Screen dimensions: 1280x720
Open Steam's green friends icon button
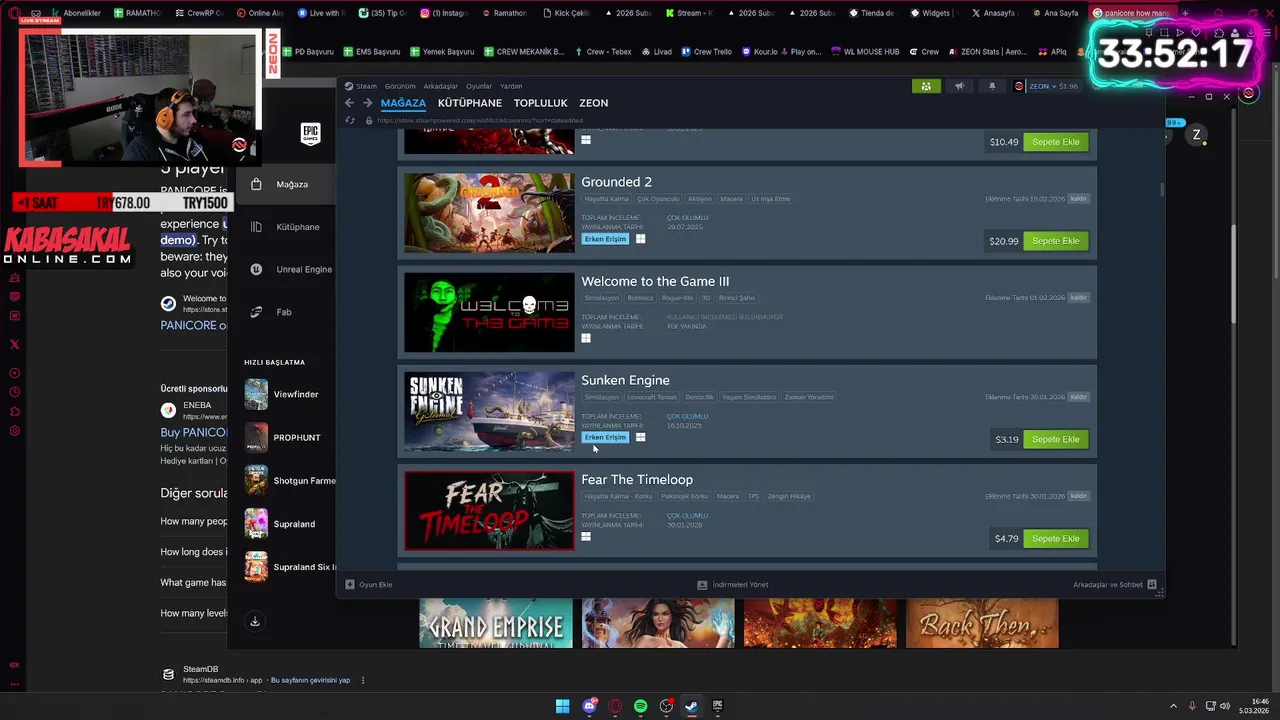click(926, 86)
